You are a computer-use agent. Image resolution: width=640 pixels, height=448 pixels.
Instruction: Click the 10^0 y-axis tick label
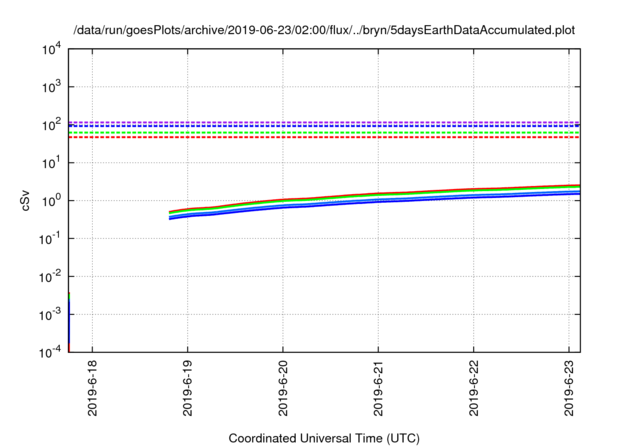[x=51, y=201]
